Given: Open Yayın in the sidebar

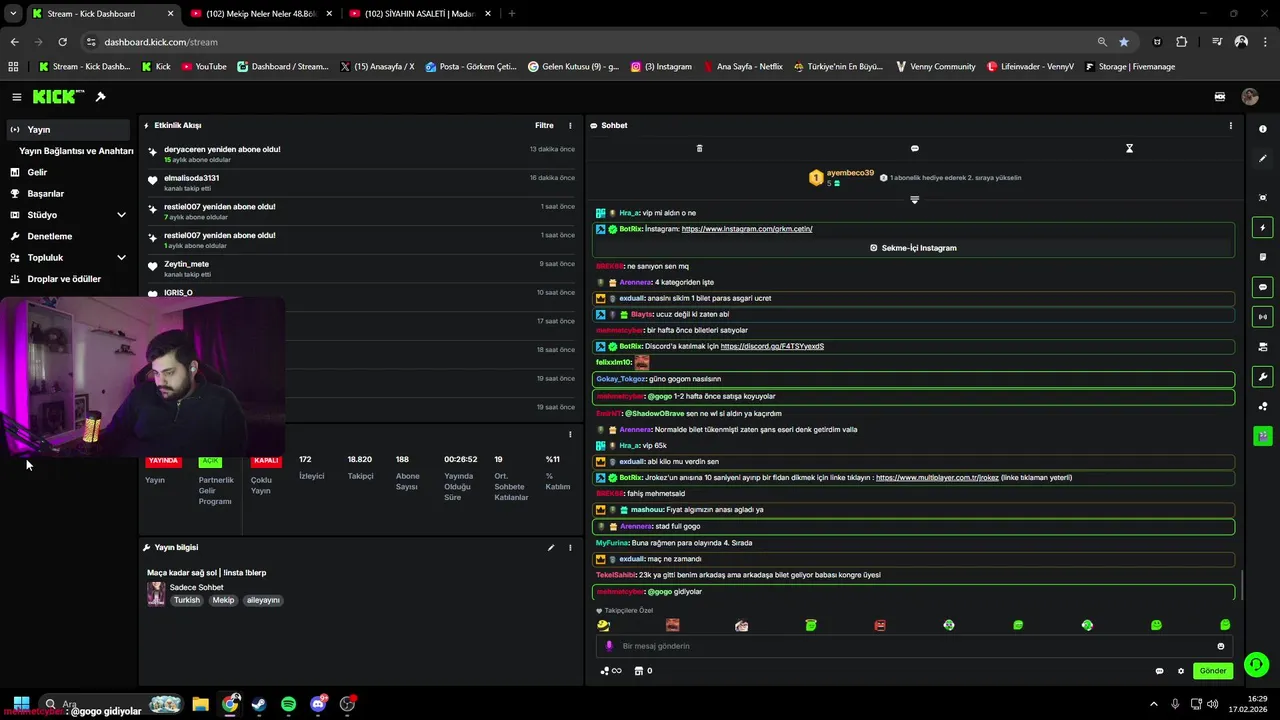Looking at the screenshot, I should 68,130.
